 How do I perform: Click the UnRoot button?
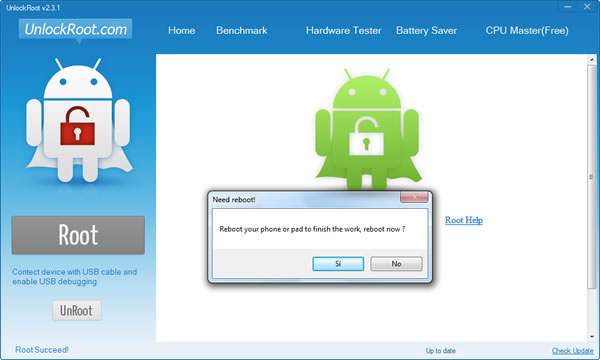click(x=77, y=310)
